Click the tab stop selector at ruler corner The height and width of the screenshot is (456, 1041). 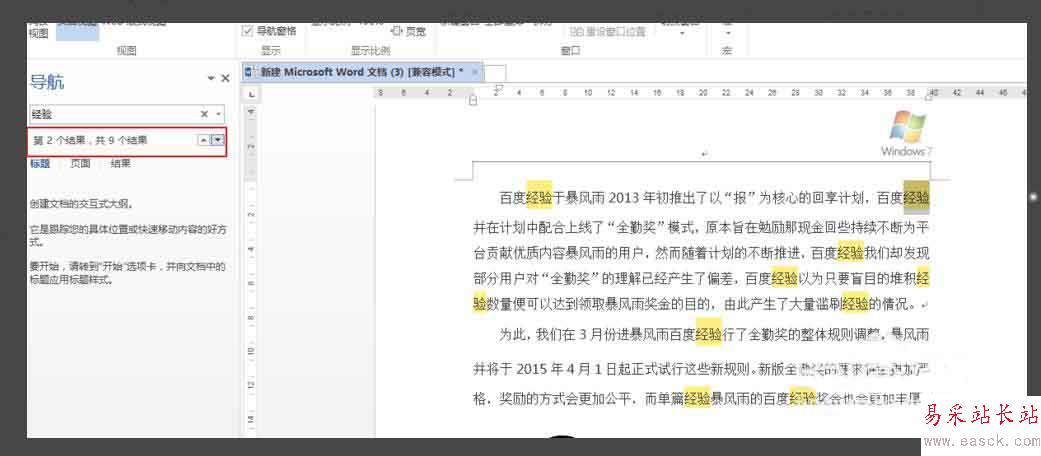tap(252, 93)
